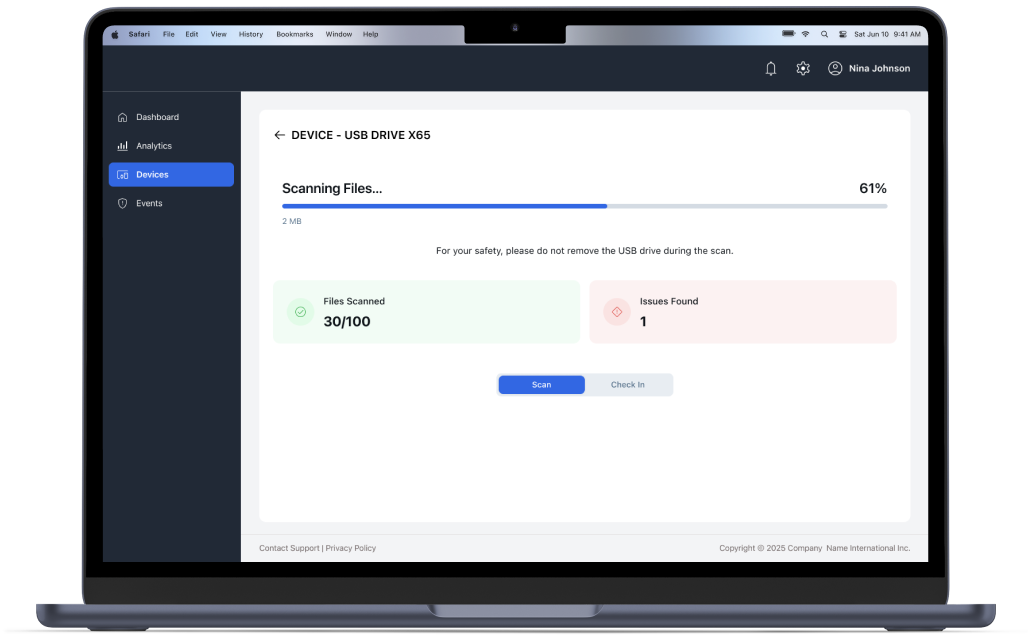Click the blue scan progress bar
1028x636 pixels.
[x=584, y=206]
